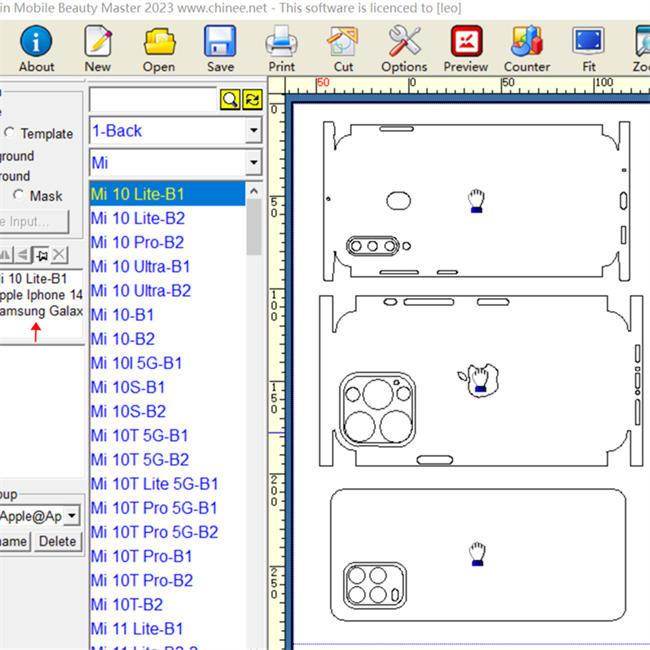This screenshot has width=650, height=650.
Task: Click the Delete button
Action: click(x=58, y=541)
